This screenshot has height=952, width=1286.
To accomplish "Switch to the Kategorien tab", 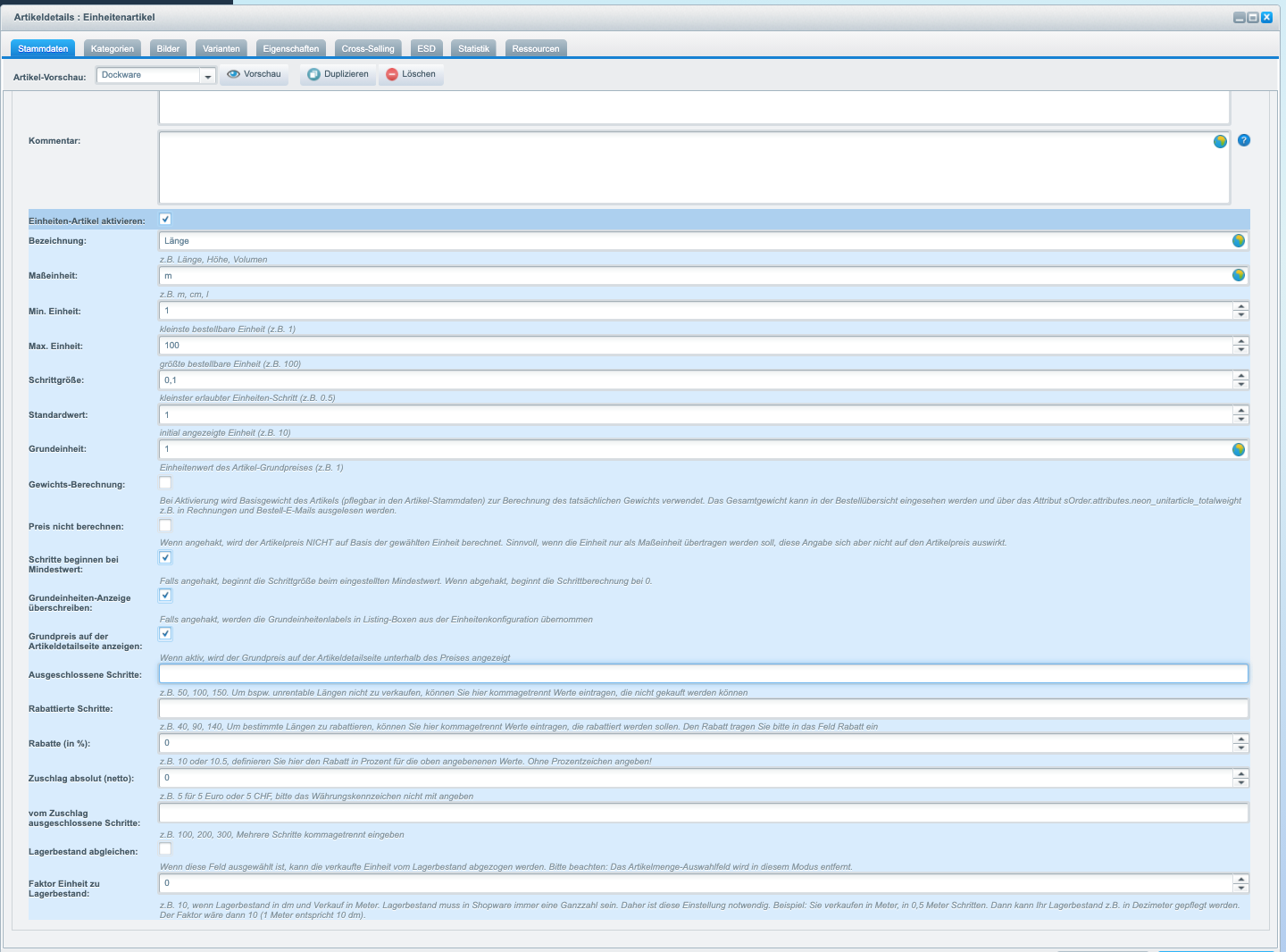I will click(113, 48).
